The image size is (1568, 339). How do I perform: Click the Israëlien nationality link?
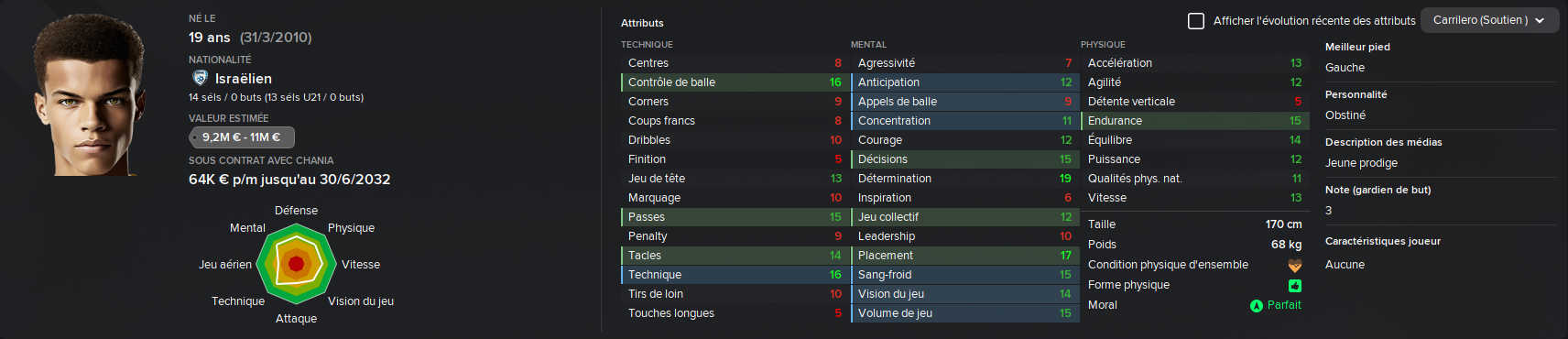244,79
